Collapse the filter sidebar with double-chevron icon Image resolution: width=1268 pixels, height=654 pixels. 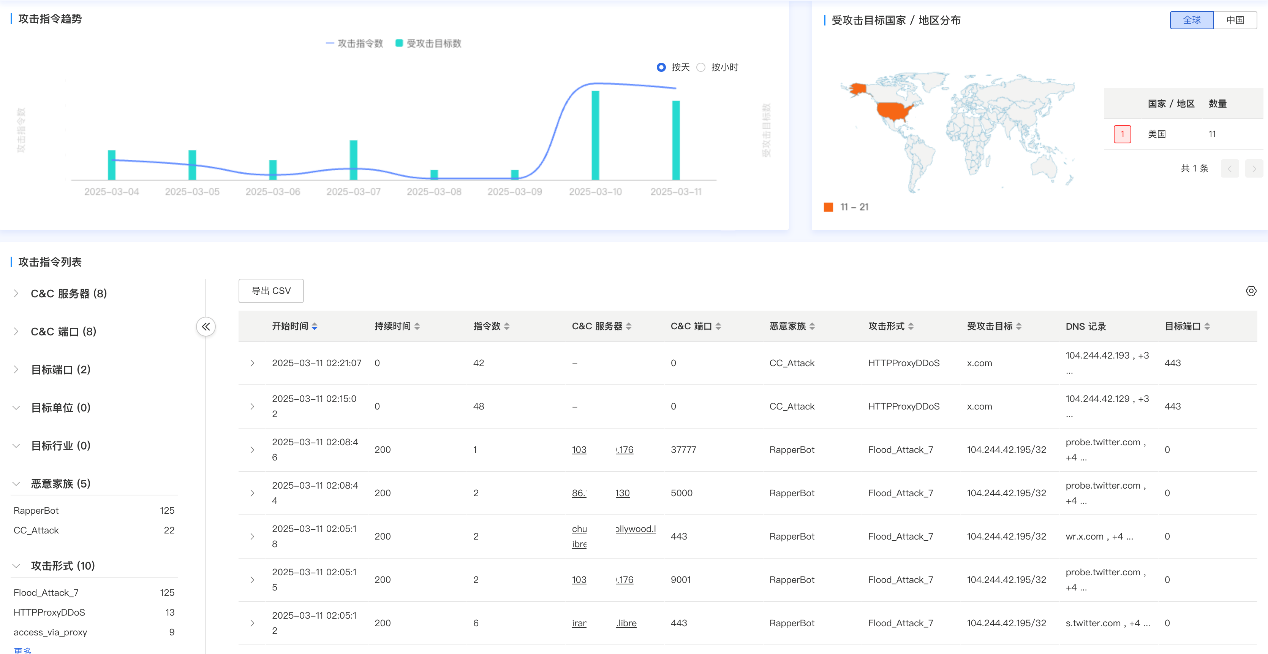(206, 326)
